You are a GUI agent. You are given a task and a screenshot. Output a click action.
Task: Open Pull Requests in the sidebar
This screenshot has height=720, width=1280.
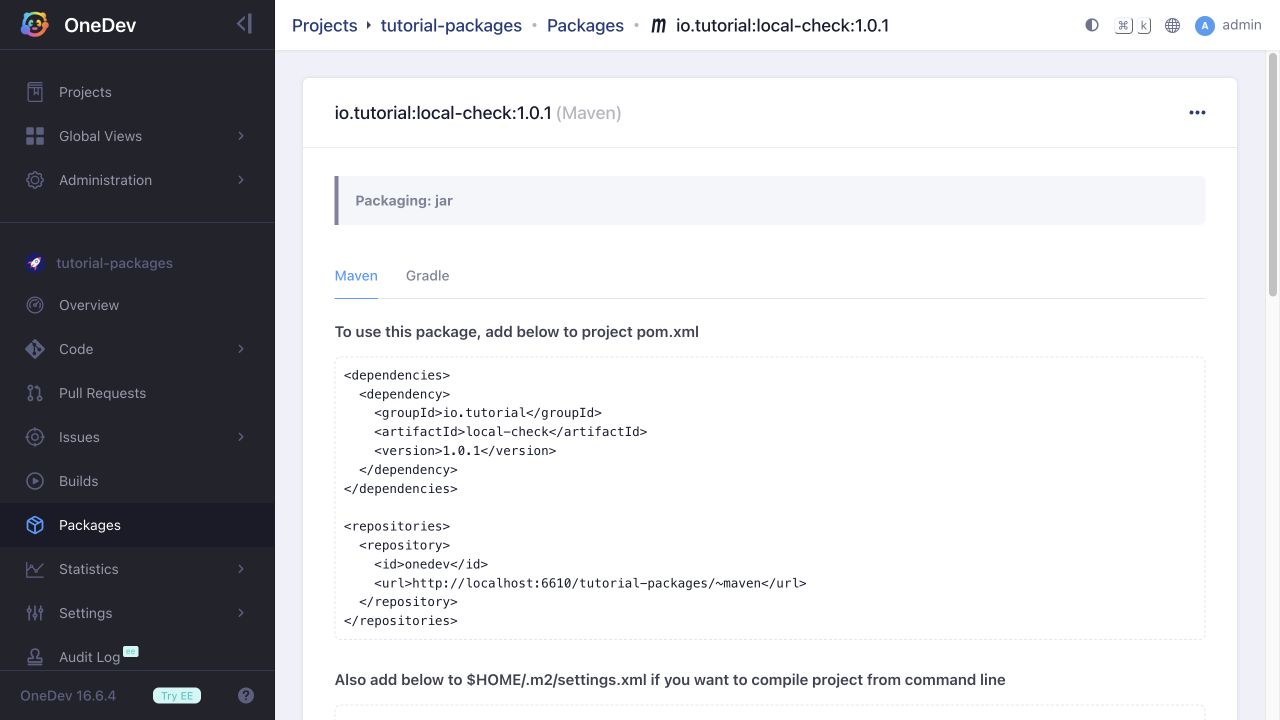[x=137, y=393]
